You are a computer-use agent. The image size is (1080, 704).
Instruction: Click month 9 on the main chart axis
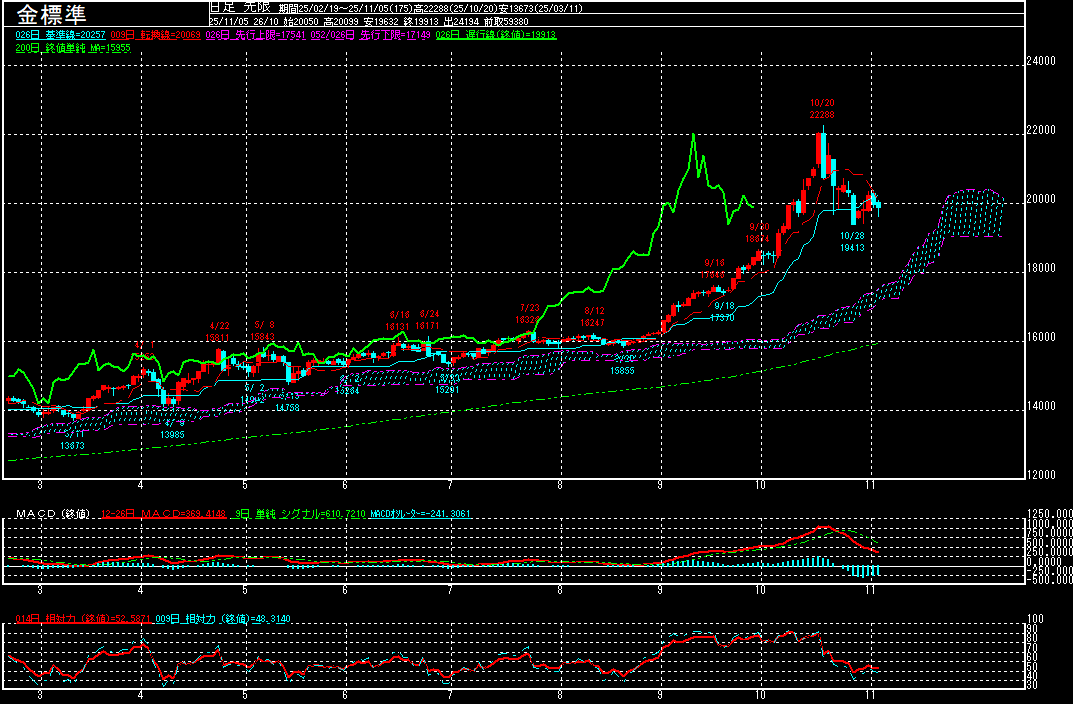pos(660,484)
